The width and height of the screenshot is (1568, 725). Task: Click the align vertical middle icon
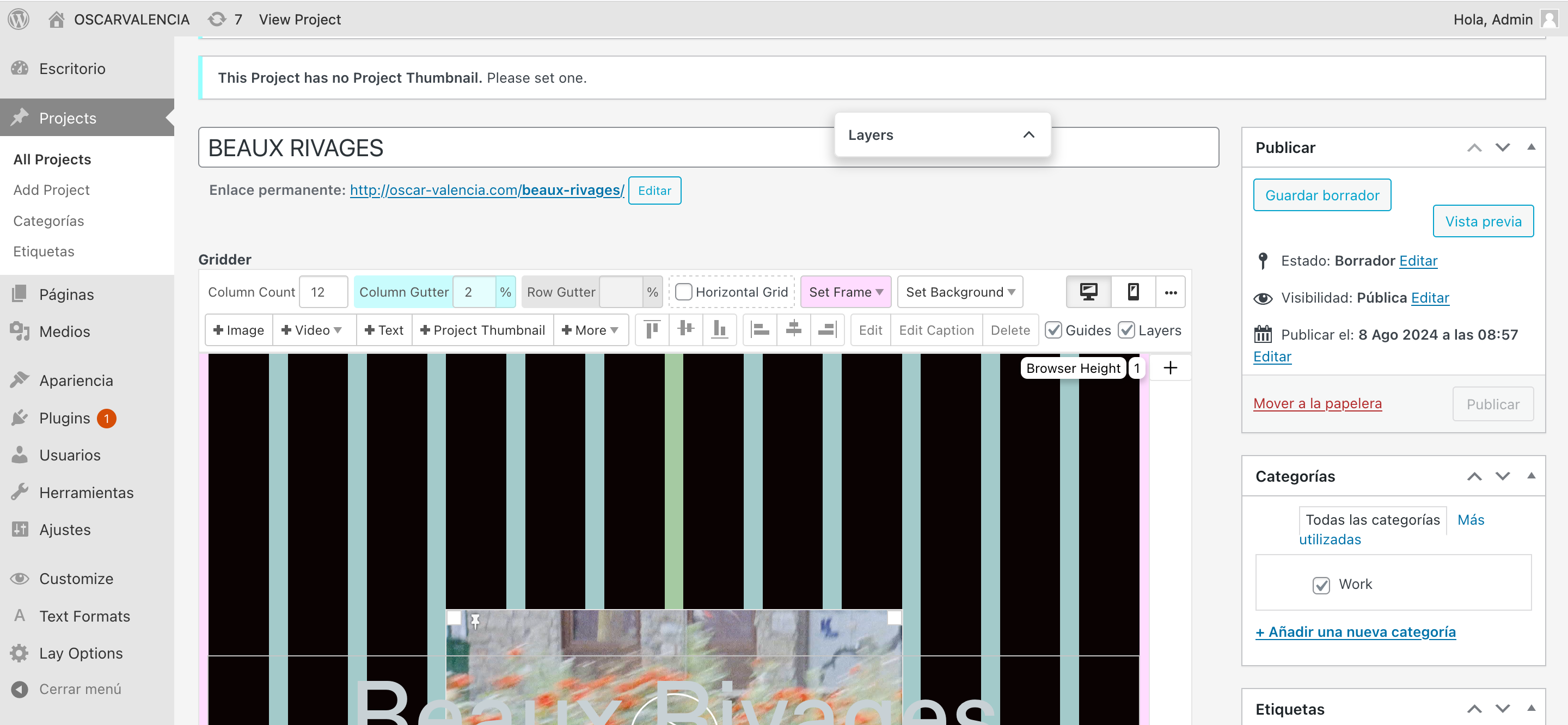685,329
